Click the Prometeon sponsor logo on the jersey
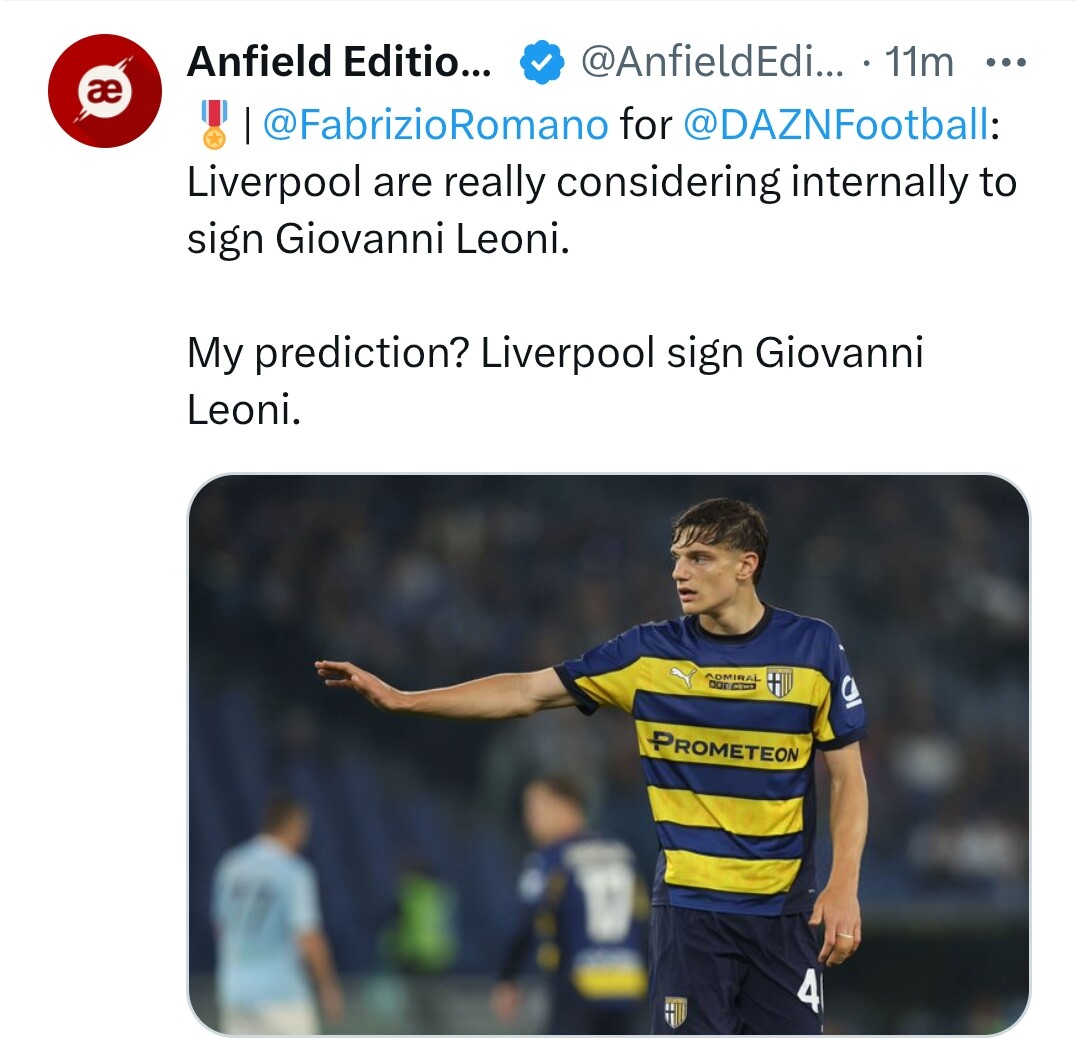Image resolution: width=1080 pixels, height=1052 pixels. pyautogui.click(x=724, y=746)
